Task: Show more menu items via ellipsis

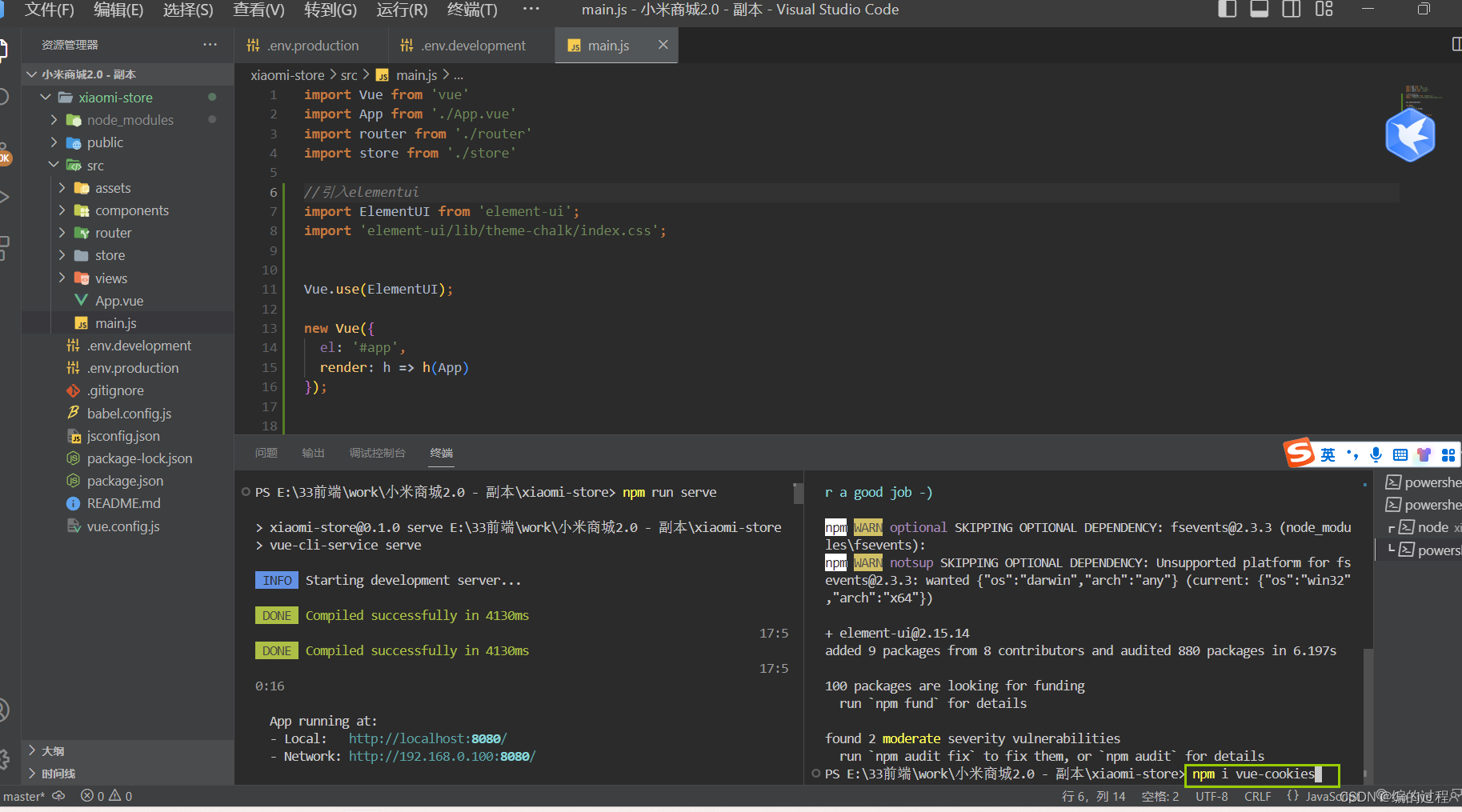Action: (x=531, y=10)
